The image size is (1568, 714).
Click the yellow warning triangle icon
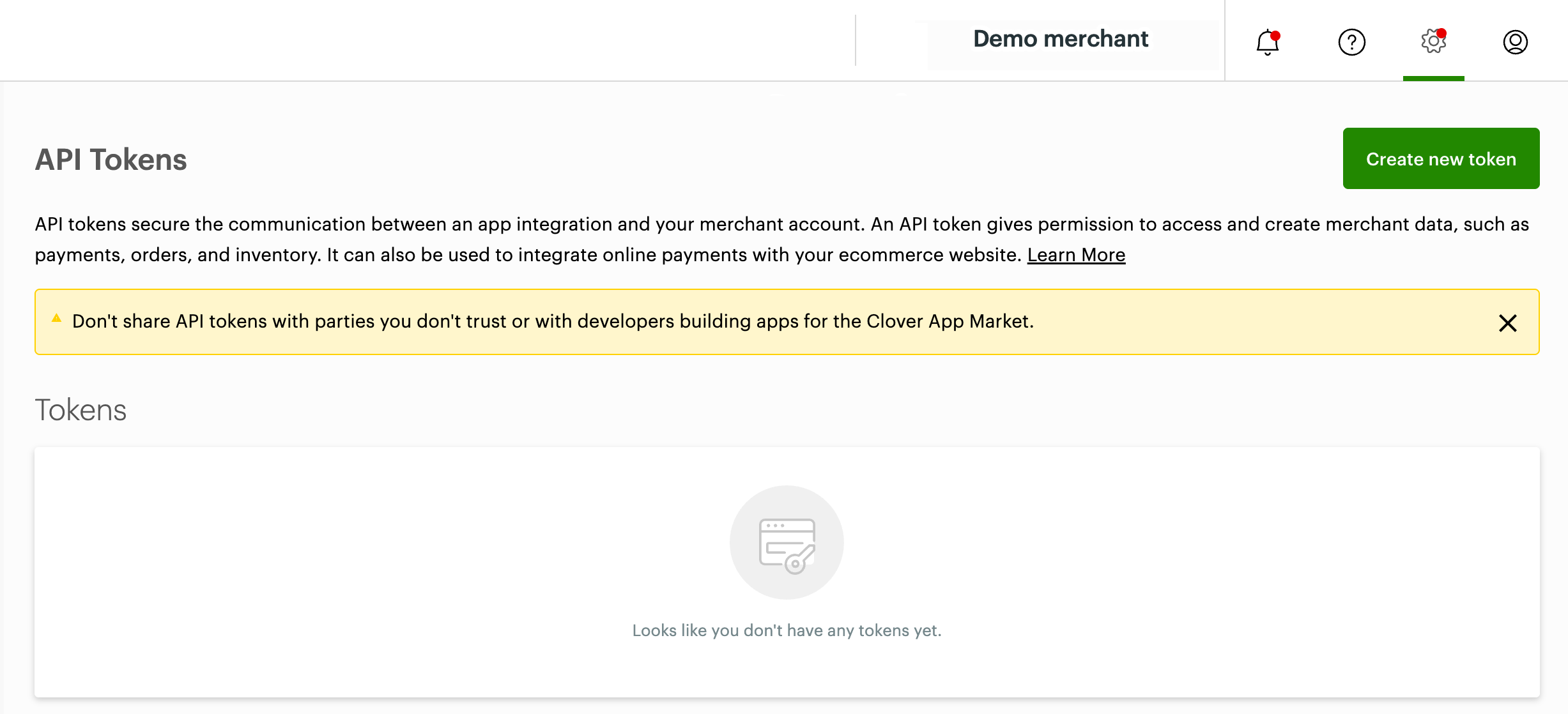57,318
